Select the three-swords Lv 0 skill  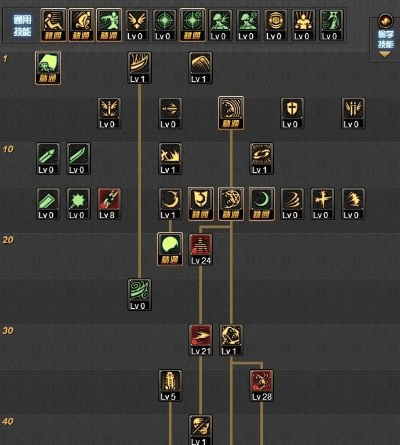coord(353,113)
